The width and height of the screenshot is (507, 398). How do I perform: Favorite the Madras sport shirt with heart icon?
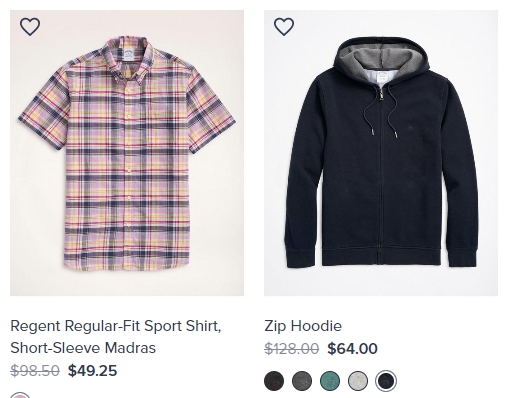click(30, 27)
